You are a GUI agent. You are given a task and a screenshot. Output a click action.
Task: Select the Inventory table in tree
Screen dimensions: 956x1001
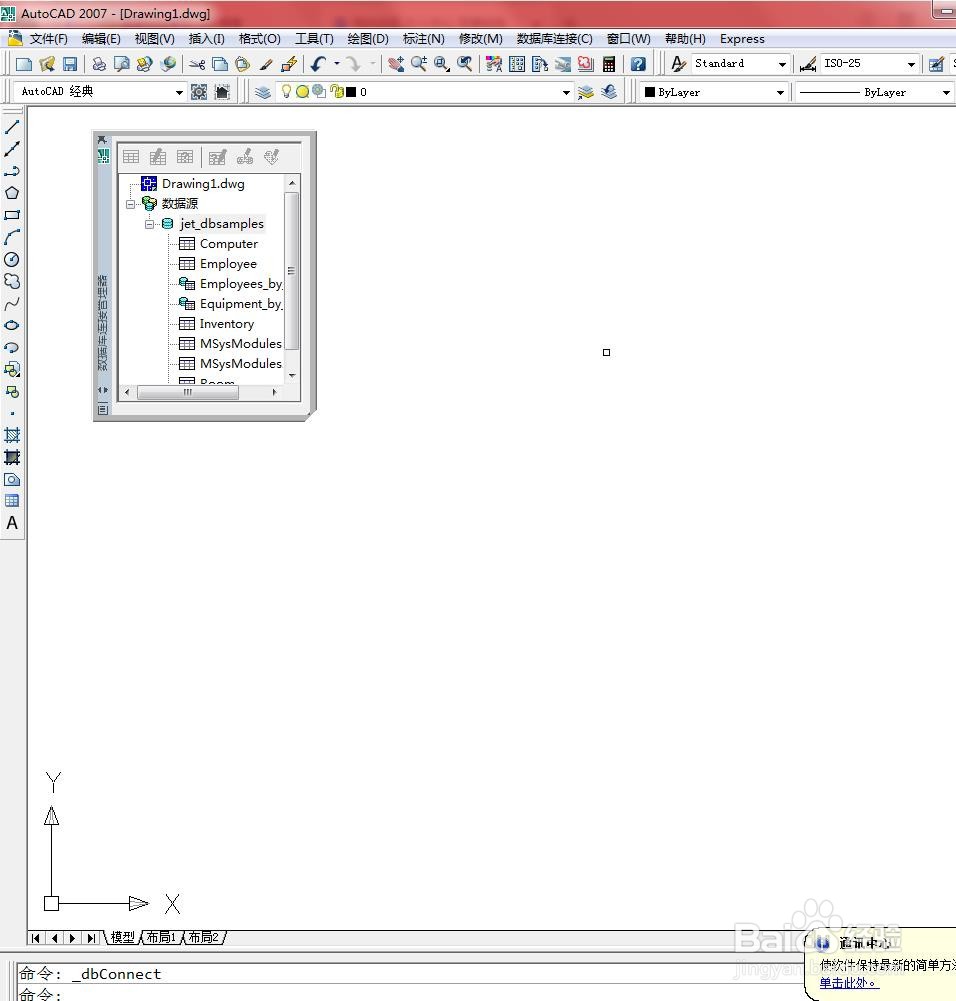[x=227, y=324]
